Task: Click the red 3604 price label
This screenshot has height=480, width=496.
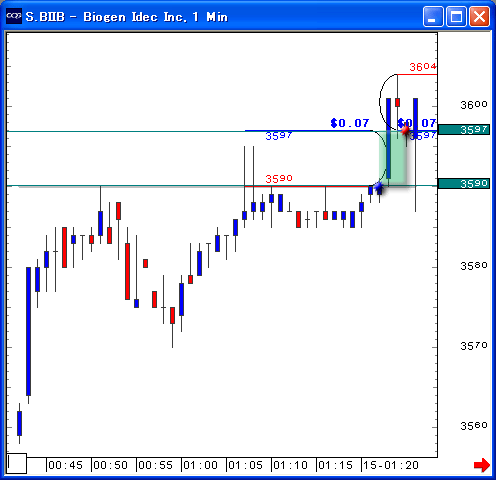Action: point(423,67)
